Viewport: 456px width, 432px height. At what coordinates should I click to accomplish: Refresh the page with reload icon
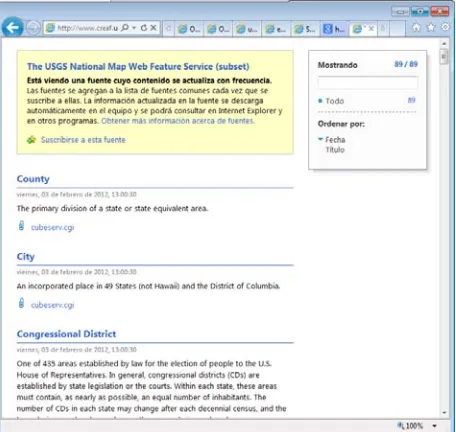tap(144, 28)
